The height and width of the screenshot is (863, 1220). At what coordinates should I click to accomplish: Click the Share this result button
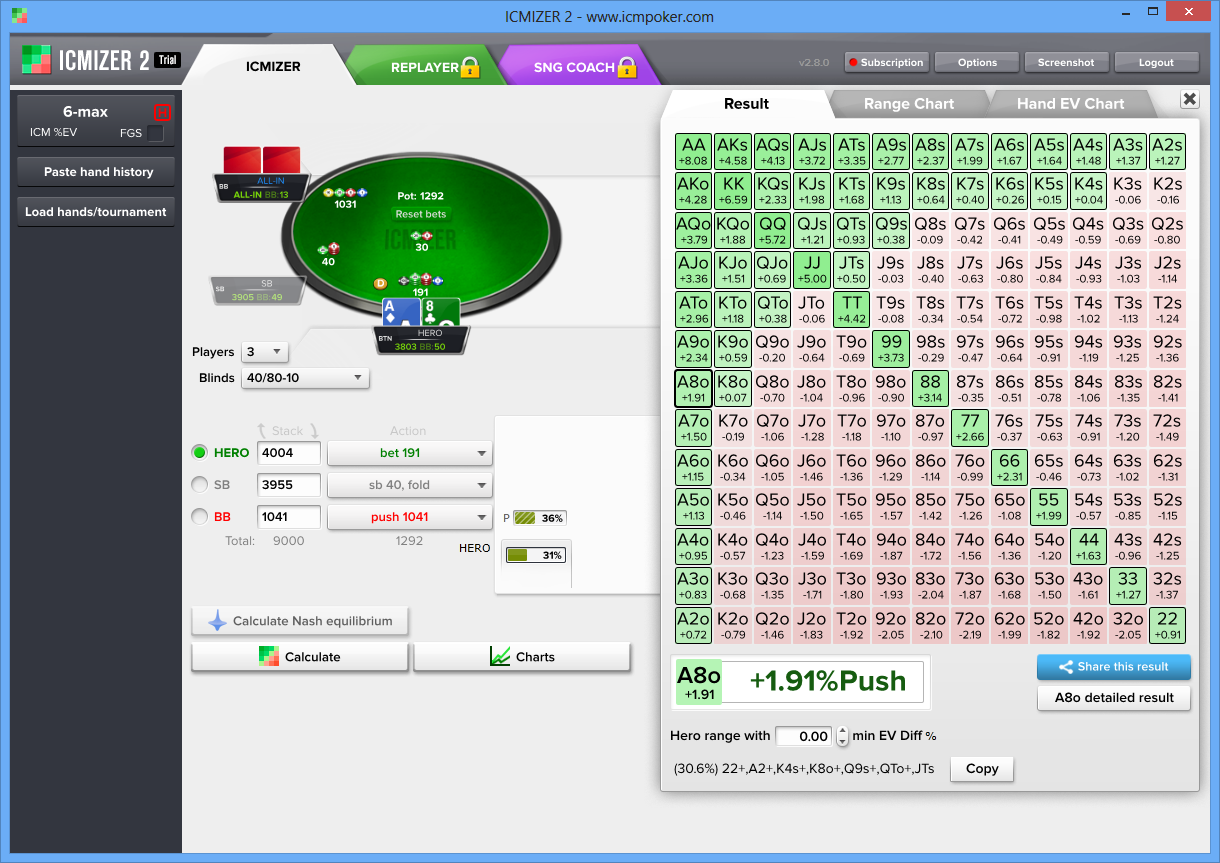coord(1114,667)
